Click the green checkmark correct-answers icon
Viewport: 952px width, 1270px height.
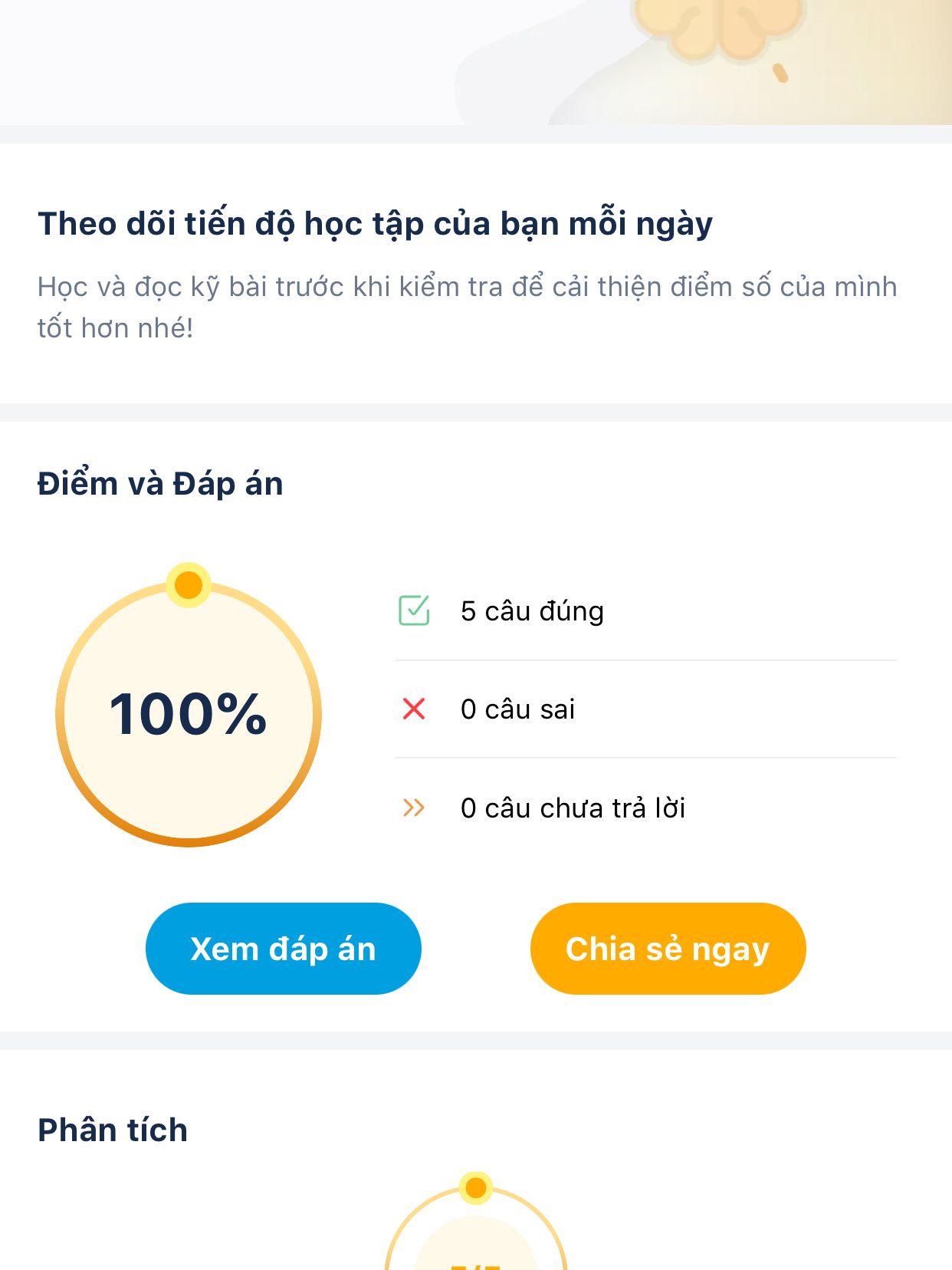point(414,610)
